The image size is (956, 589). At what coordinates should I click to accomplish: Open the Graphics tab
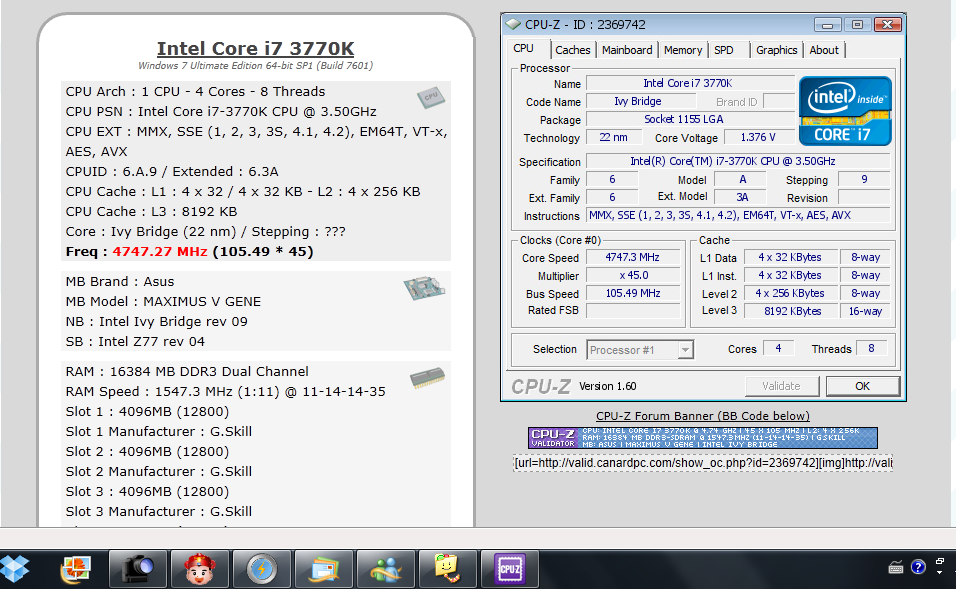(776, 50)
